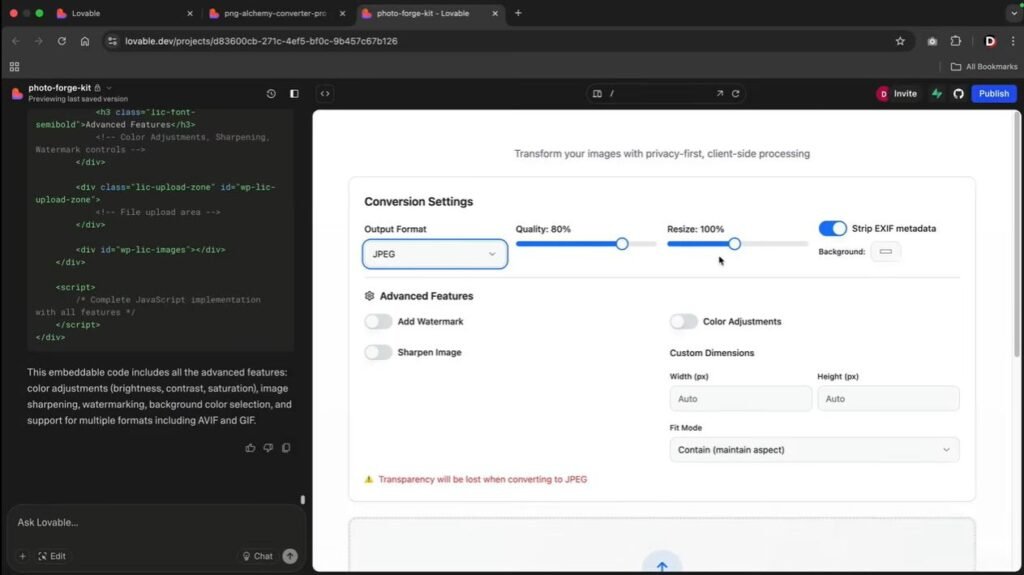Copy the chat response with the copy icon
The height and width of the screenshot is (575, 1024).
click(x=286, y=448)
